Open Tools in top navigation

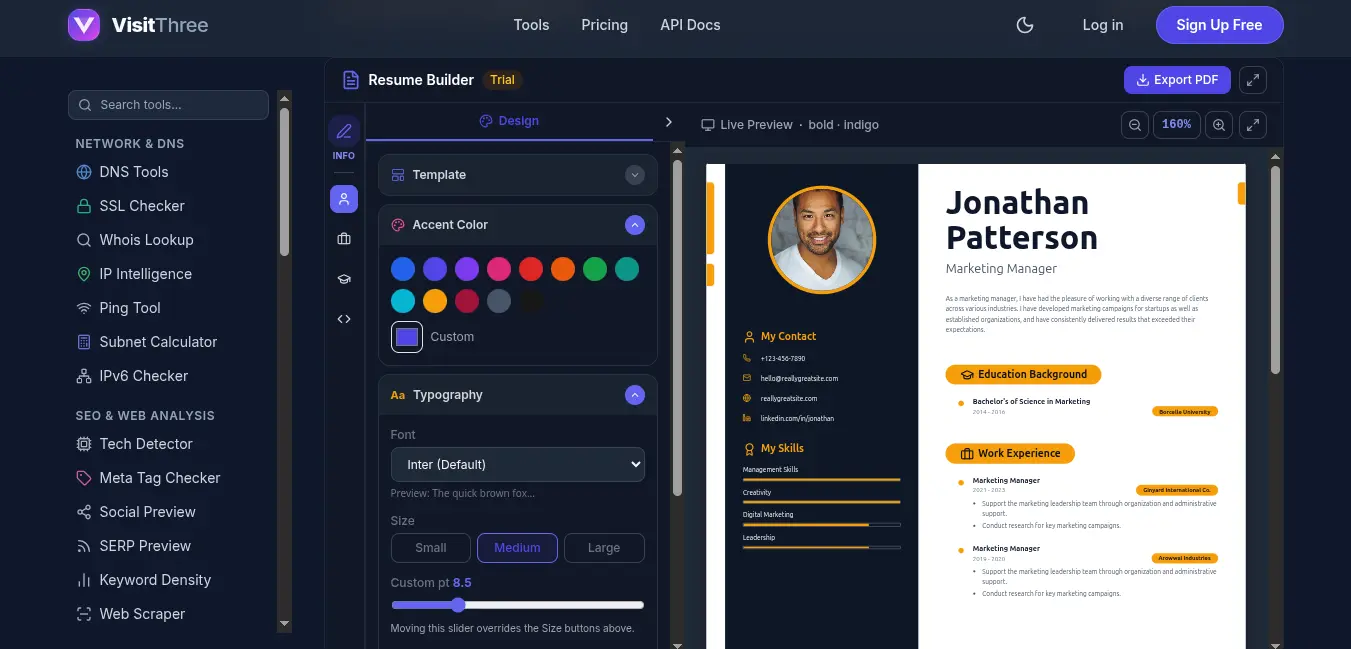click(531, 25)
